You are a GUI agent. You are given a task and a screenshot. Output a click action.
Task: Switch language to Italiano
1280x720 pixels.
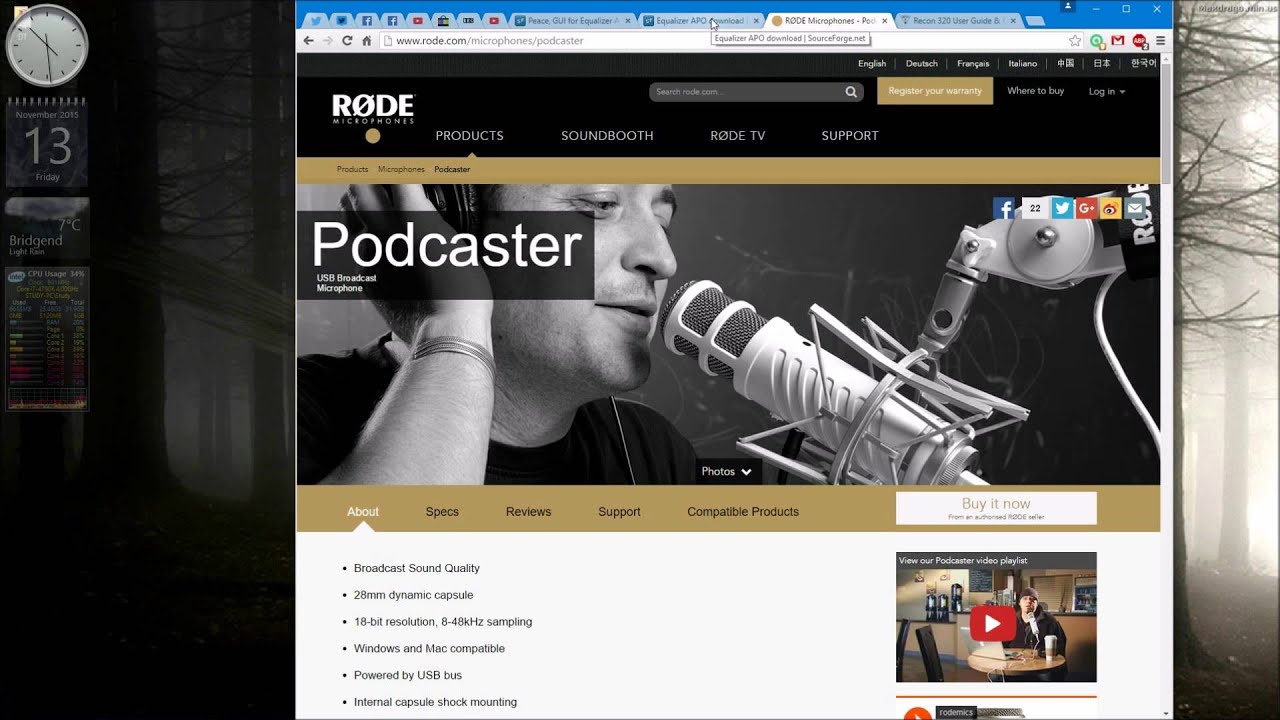[x=1022, y=64]
